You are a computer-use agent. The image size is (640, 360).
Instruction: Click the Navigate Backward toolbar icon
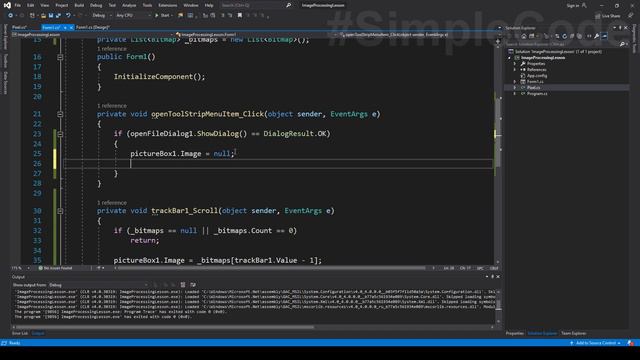tap(11, 15)
